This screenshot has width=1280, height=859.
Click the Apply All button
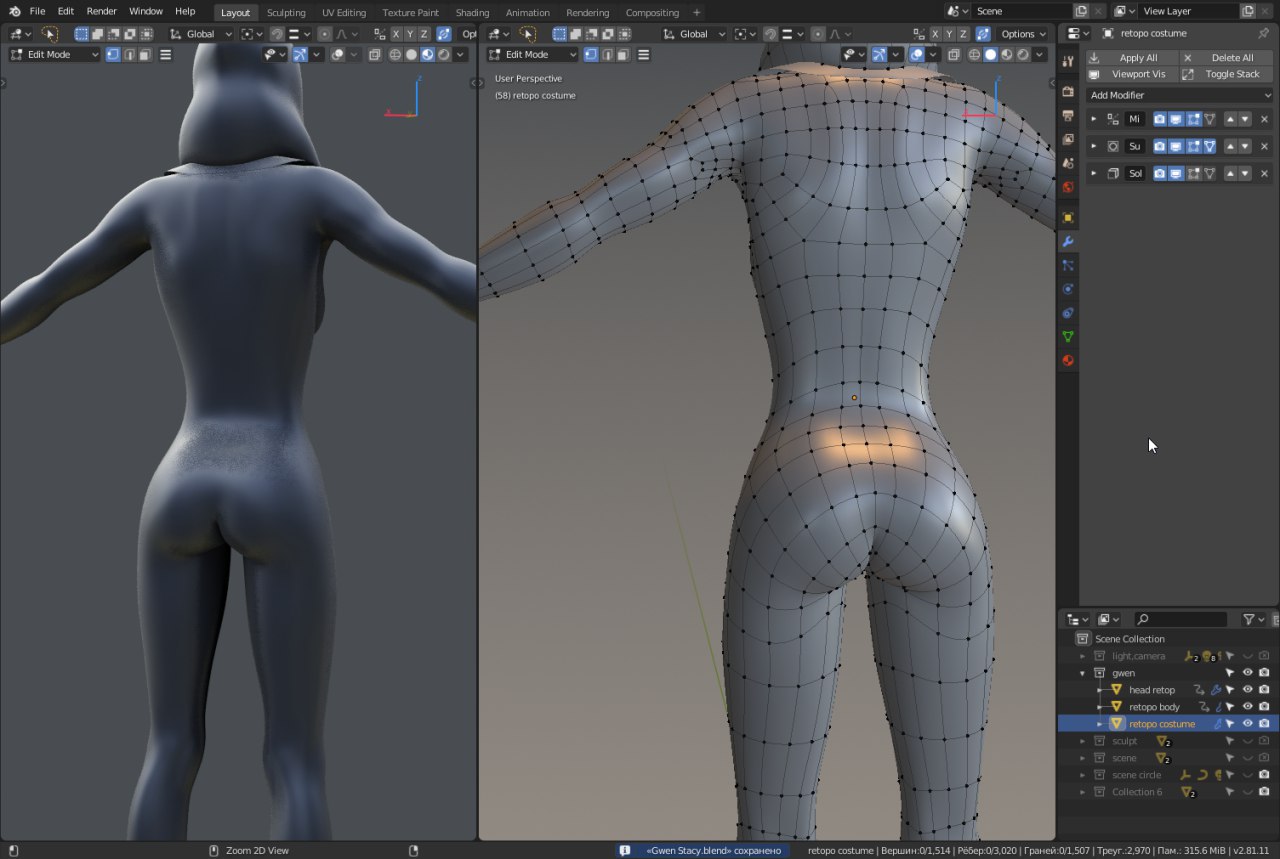pyautogui.click(x=1131, y=58)
